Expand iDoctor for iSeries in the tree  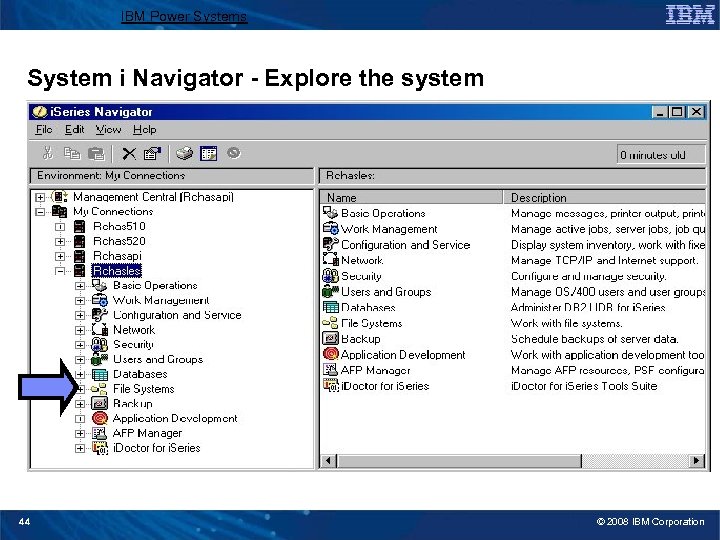point(80,448)
